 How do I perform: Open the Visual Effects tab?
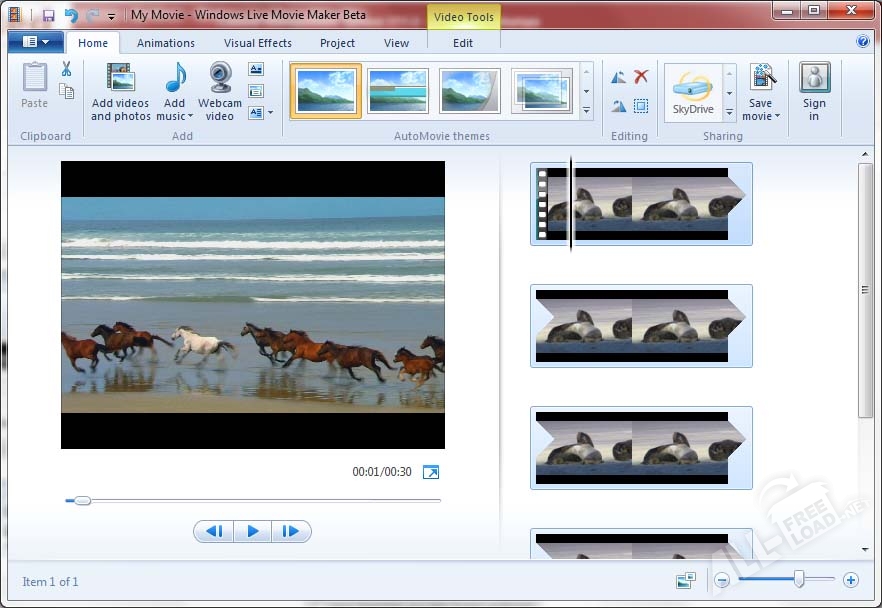coord(258,43)
